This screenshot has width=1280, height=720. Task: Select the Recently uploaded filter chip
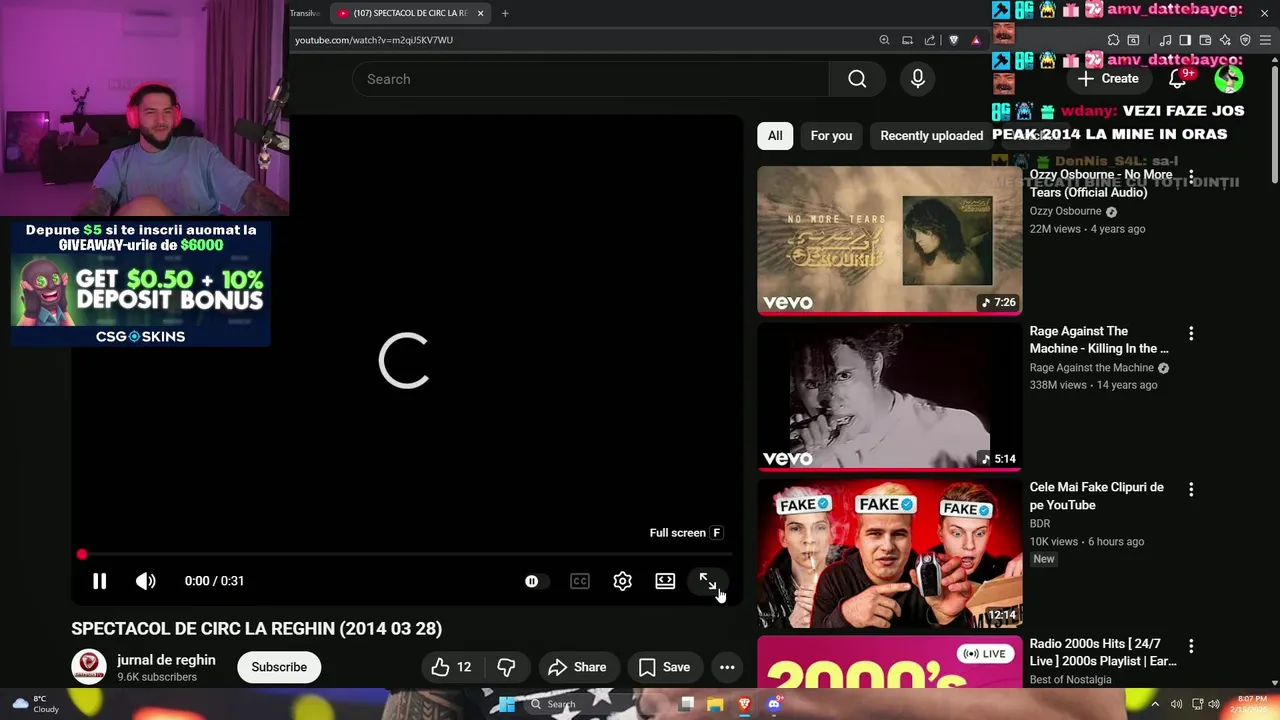[931, 136]
